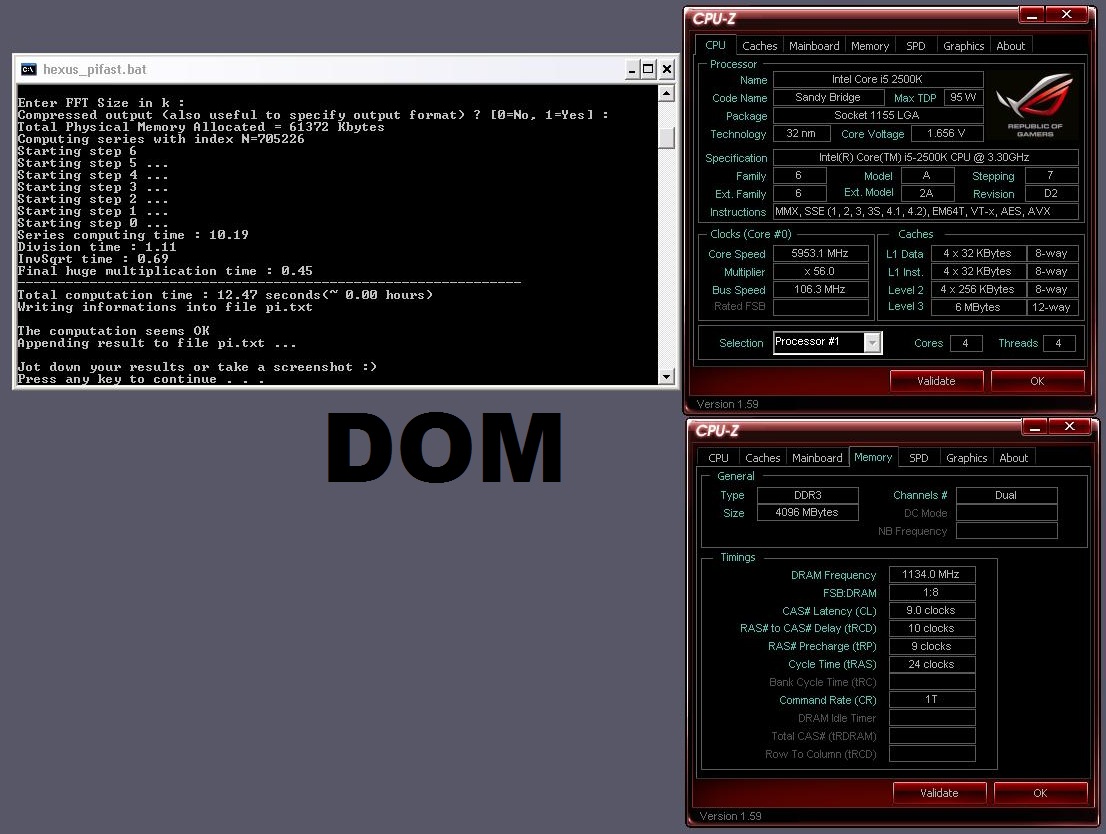Click the console scrollbar up arrow

pyautogui.click(x=666, y=93)
